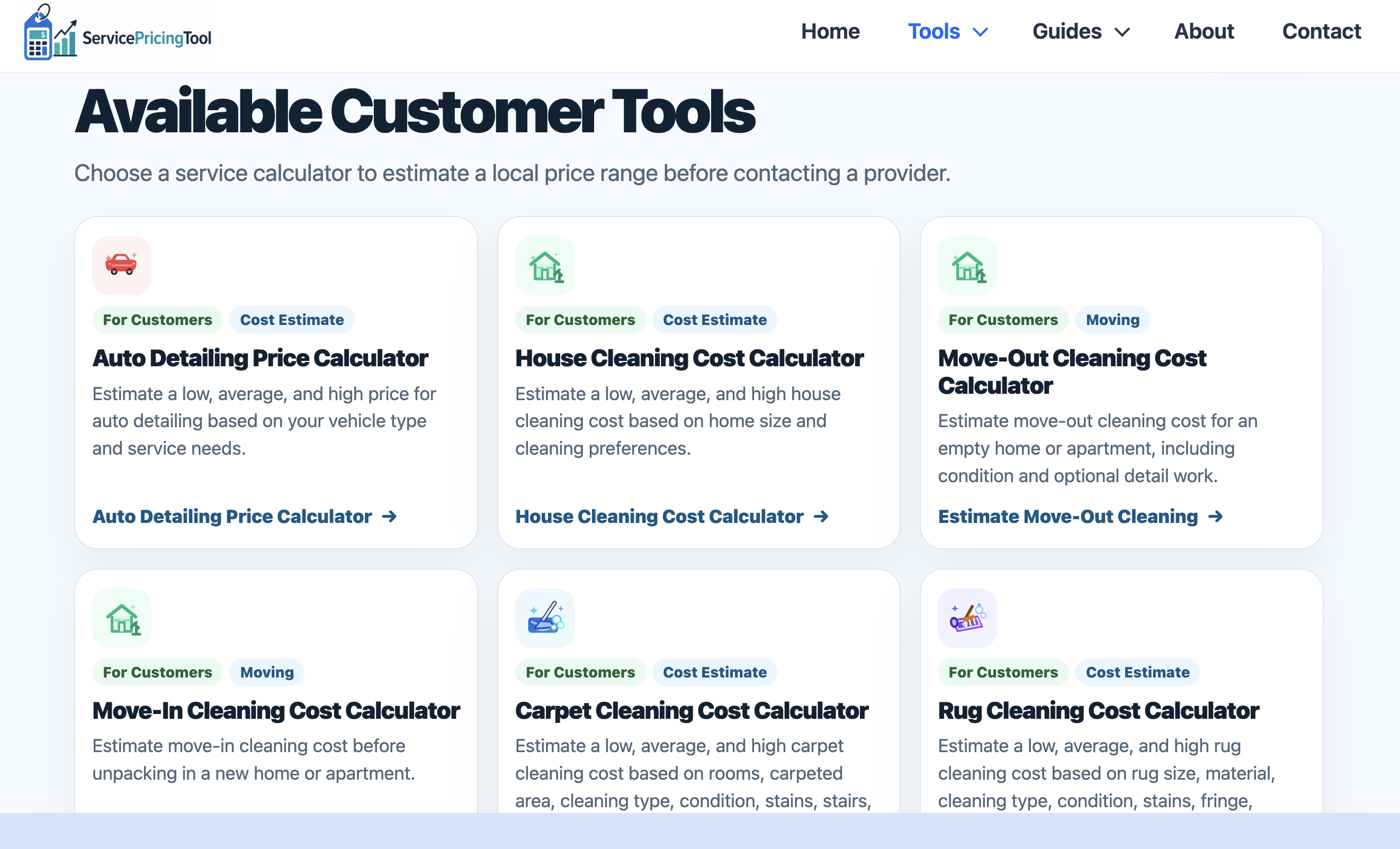Click the Rug Cleaning card description text

point(1107,773)
